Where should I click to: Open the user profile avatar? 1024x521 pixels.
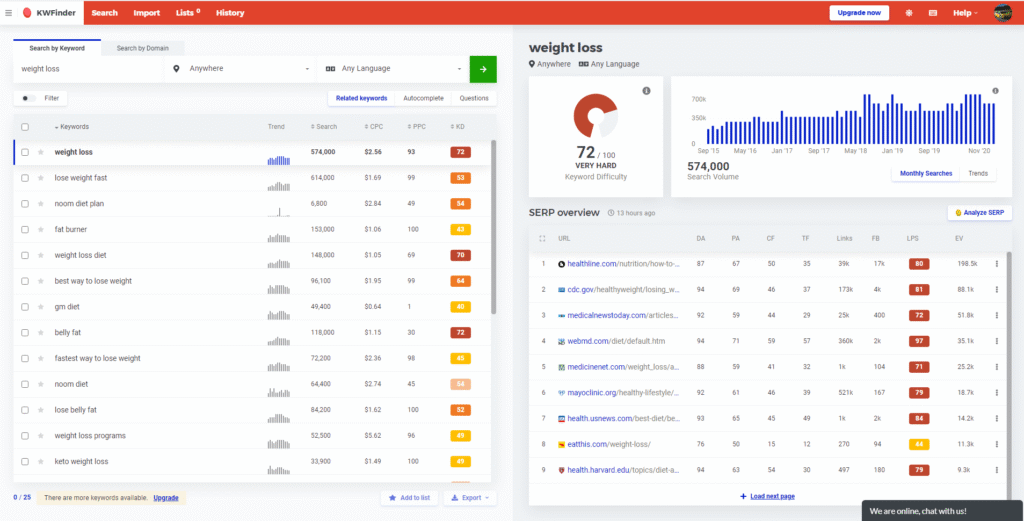pyautogui.click(x=1002, y=13)
